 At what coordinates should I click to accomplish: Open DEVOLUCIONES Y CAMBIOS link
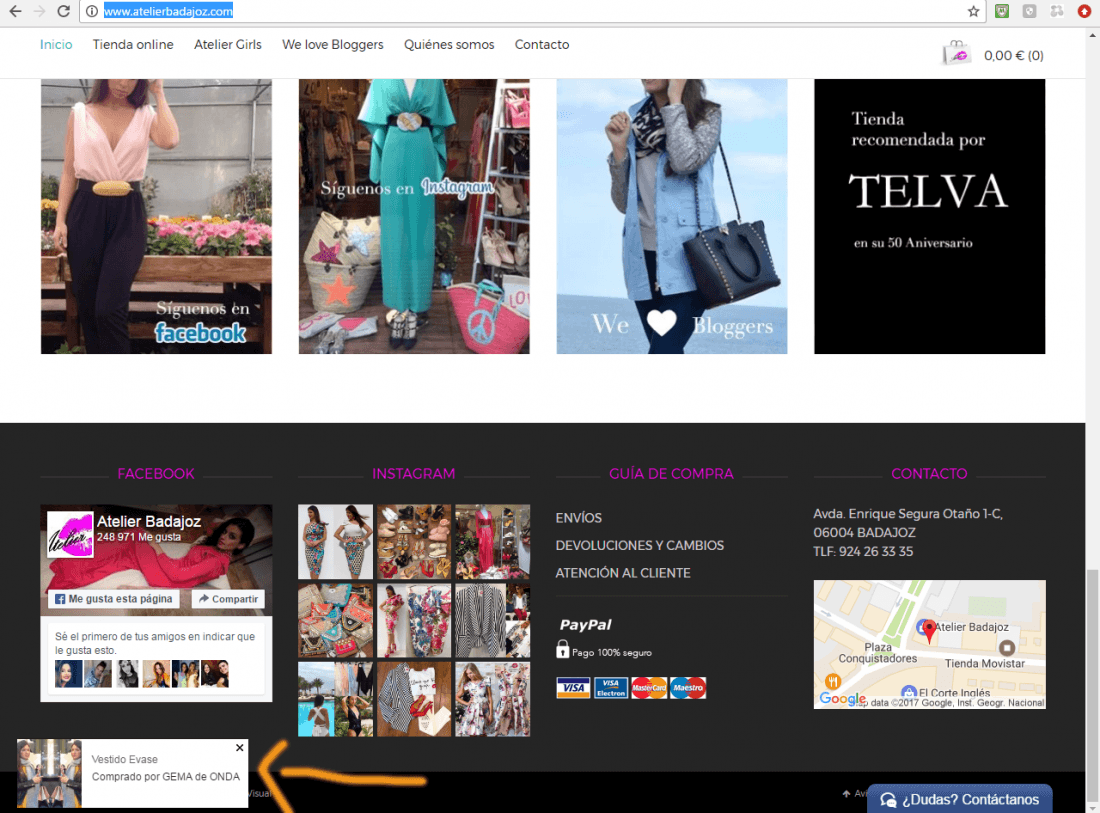pos(640,545)
